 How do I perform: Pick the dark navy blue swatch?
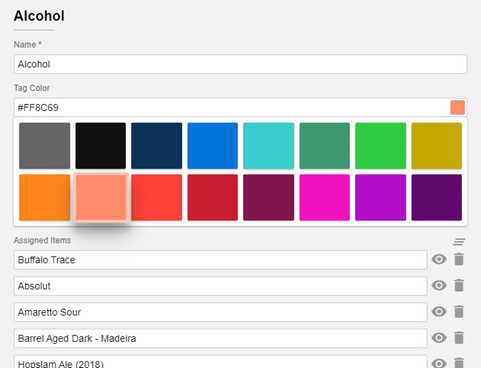point(157,146)
